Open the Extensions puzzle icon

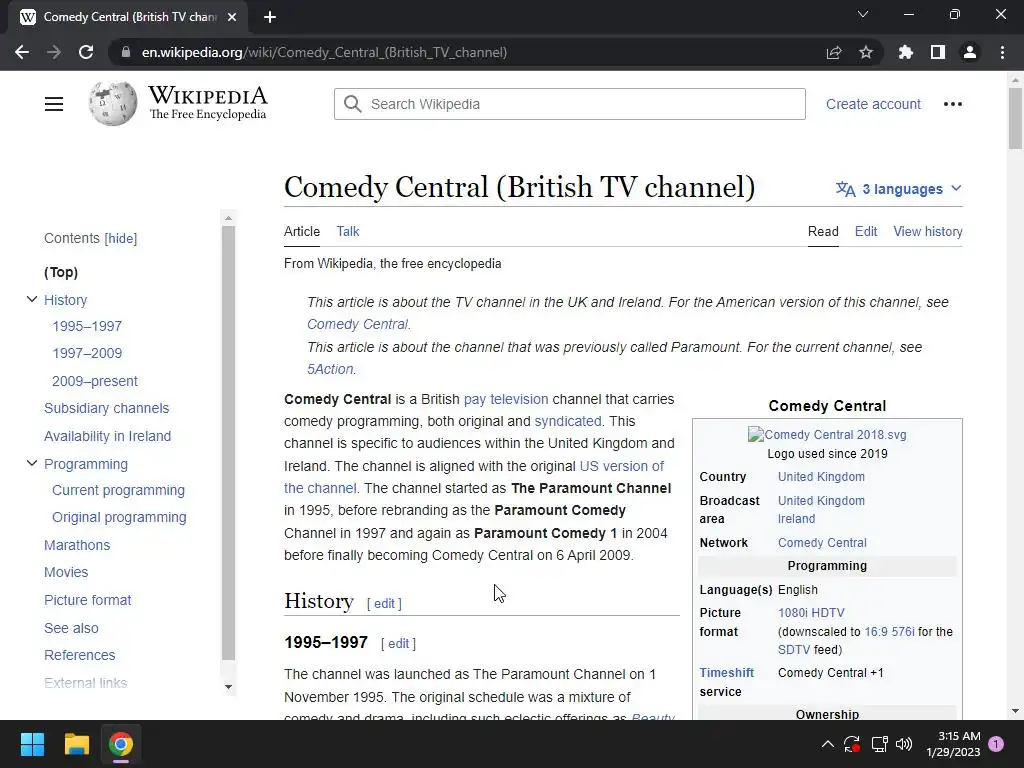906,52
